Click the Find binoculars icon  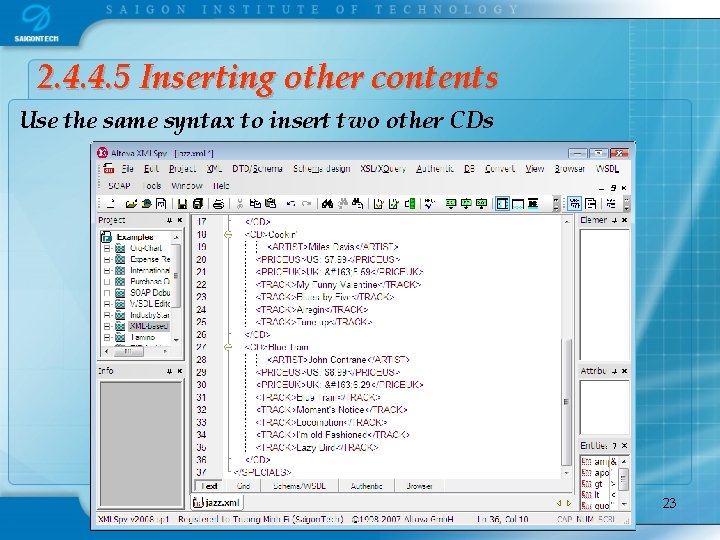327,203
